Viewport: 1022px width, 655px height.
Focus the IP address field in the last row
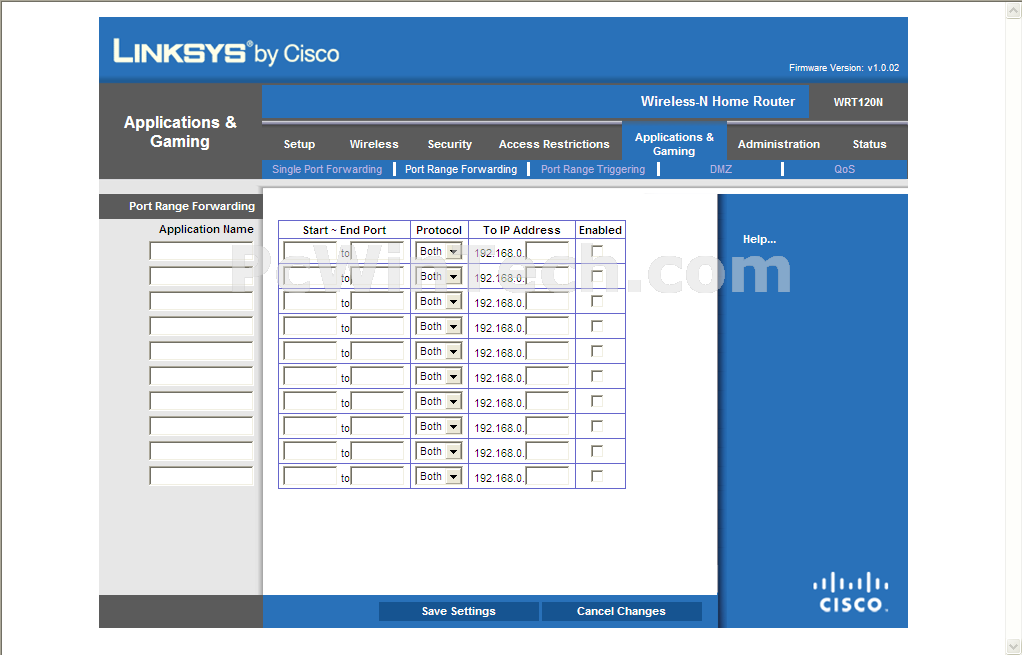[548, 476]
